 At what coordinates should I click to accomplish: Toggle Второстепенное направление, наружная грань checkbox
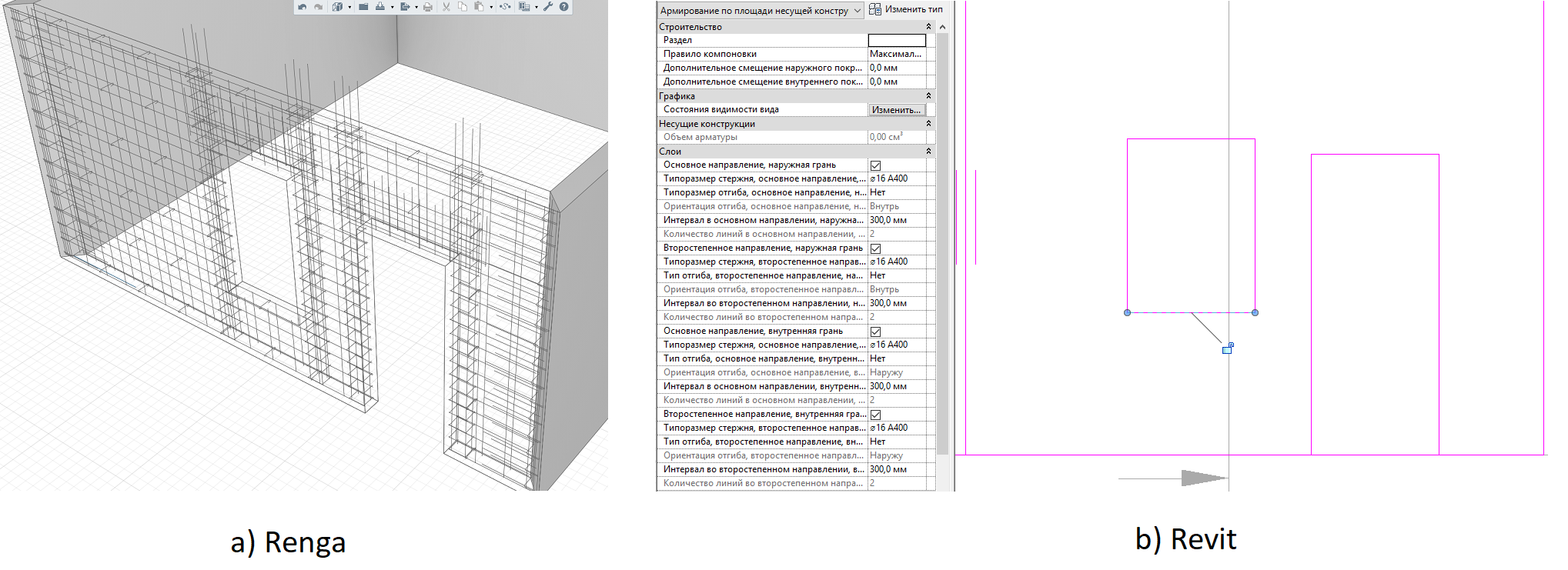point(875,248)
